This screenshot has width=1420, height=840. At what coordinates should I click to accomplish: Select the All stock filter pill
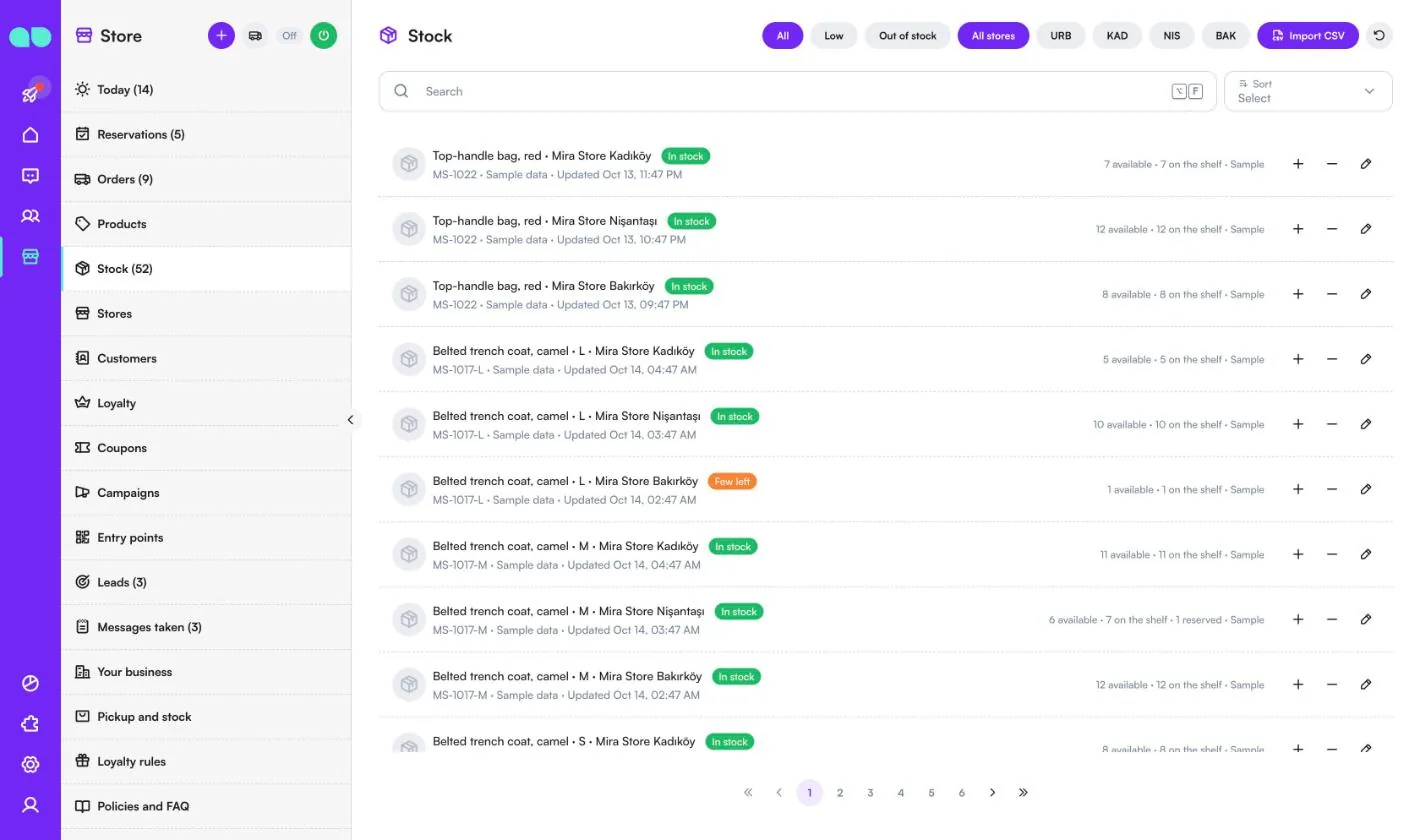(x=783, y=36)
